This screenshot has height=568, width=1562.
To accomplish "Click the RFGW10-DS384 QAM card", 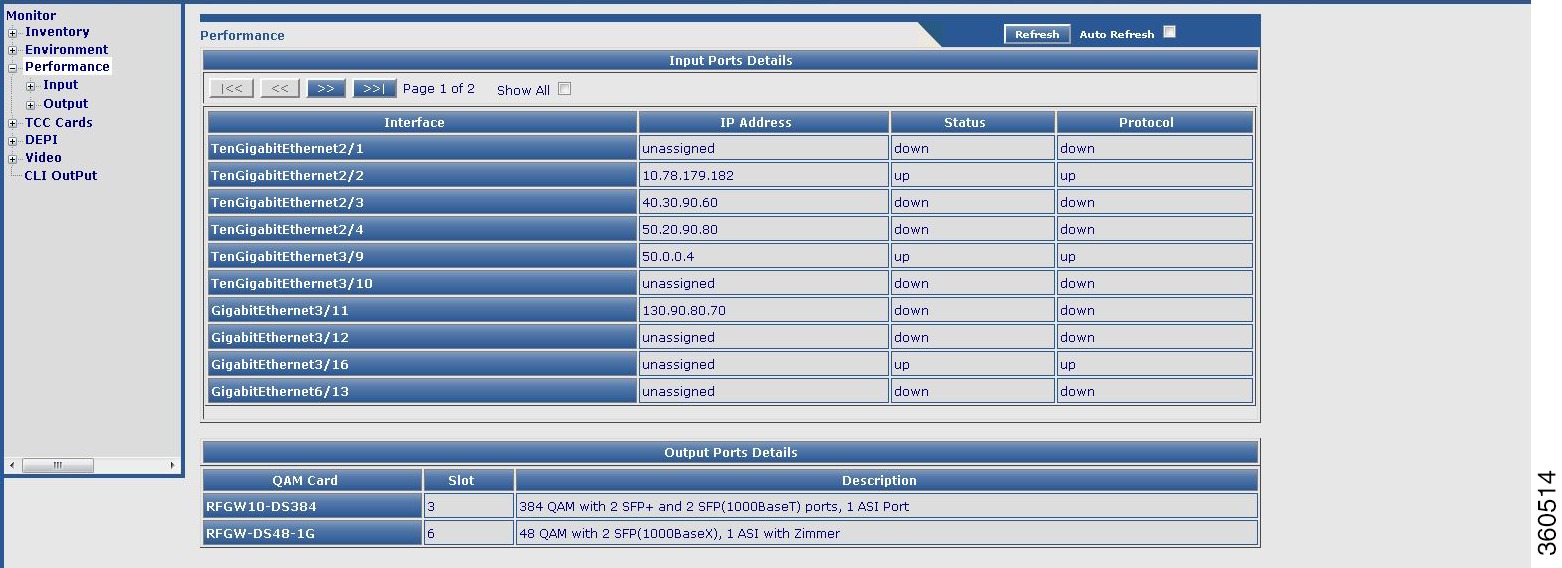I will pyautogui.click(x=312, y=506).
